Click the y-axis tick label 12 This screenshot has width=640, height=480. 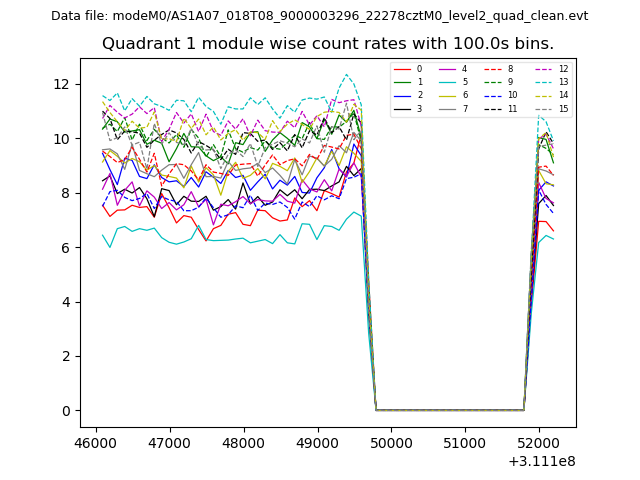pos(62,84)
